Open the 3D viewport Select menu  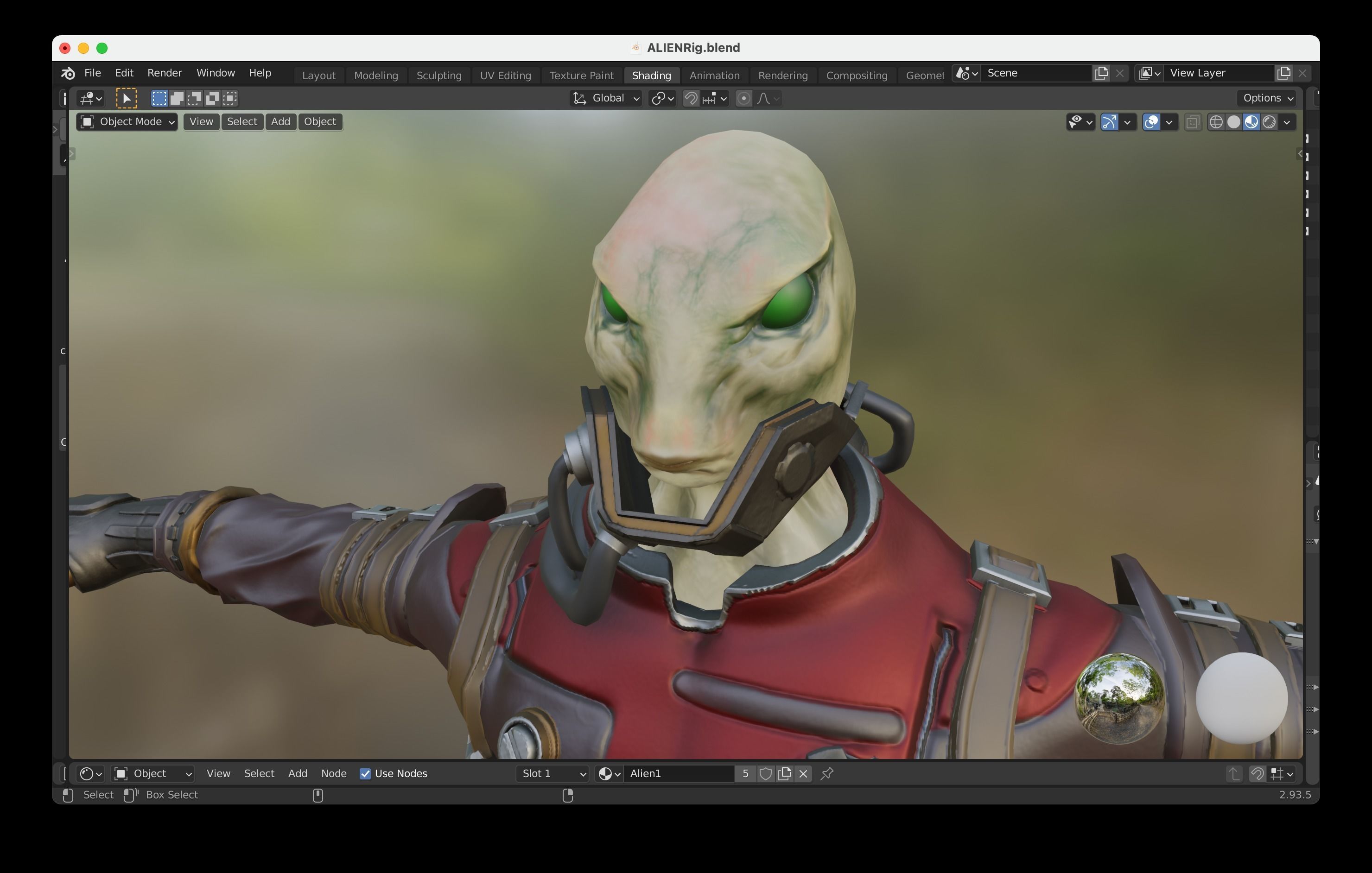(x=242, y=122)
